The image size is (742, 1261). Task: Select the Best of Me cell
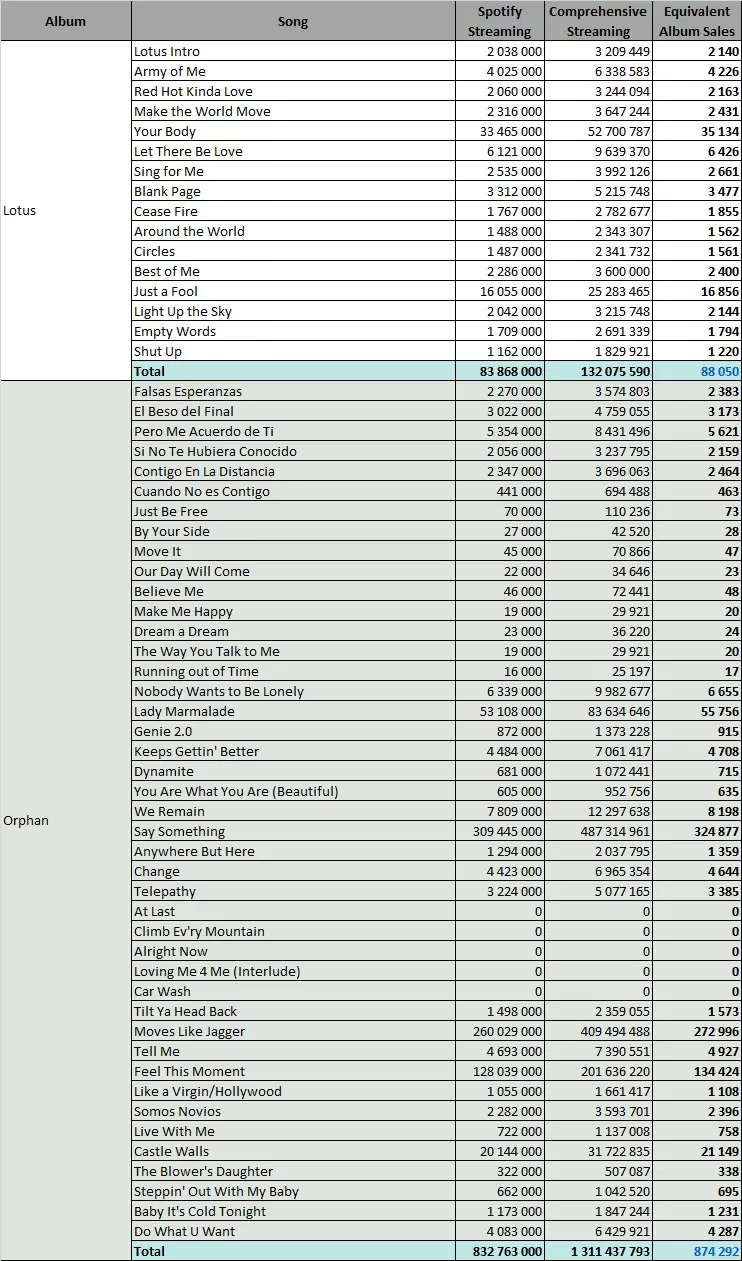point(293,271)
